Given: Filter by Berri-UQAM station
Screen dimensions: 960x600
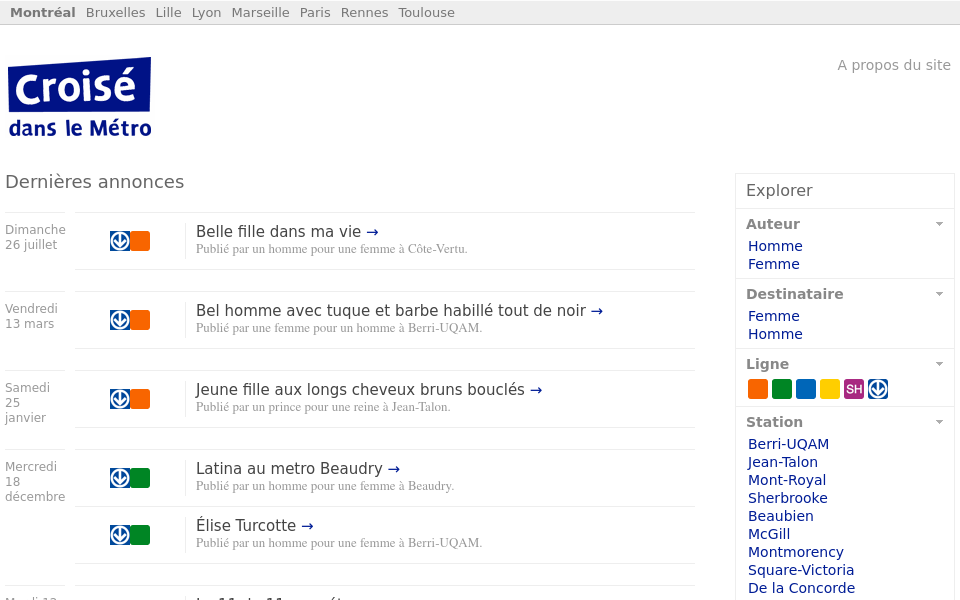Looking at the screenshot, I should [788, 444].
